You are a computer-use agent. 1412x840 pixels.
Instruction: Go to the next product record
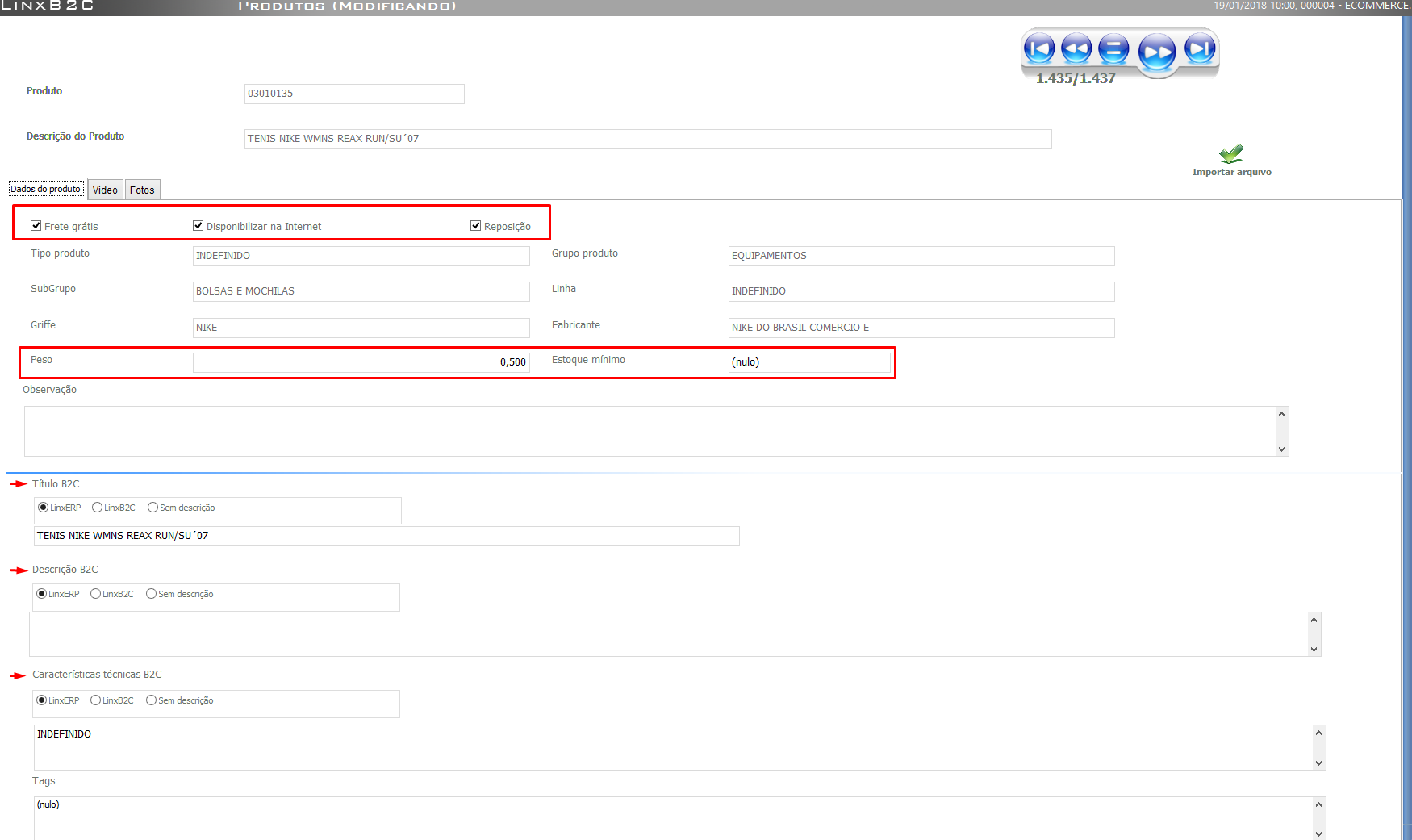tap(1157, 53)
